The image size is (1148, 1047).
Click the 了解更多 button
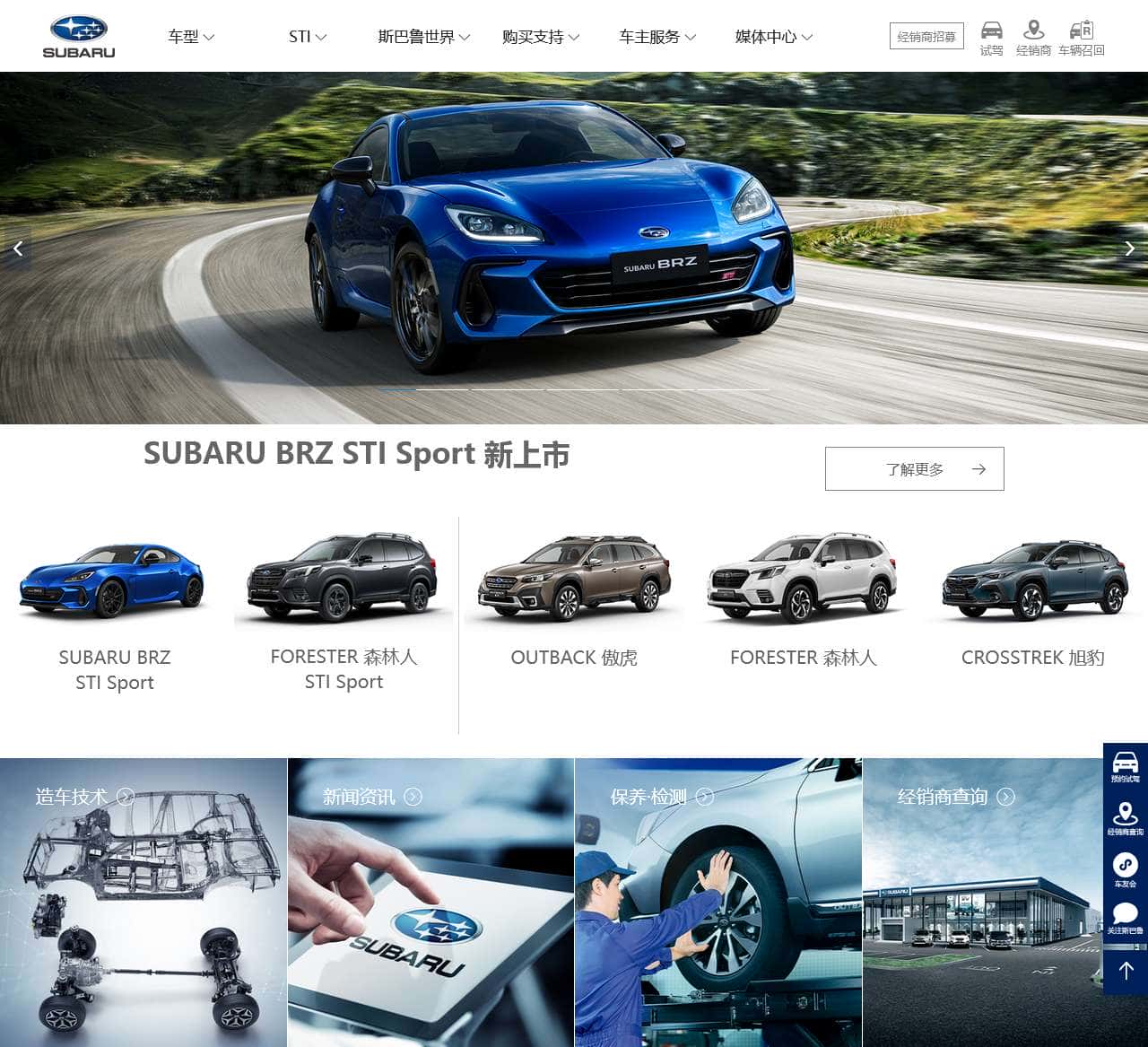point(914,468)
